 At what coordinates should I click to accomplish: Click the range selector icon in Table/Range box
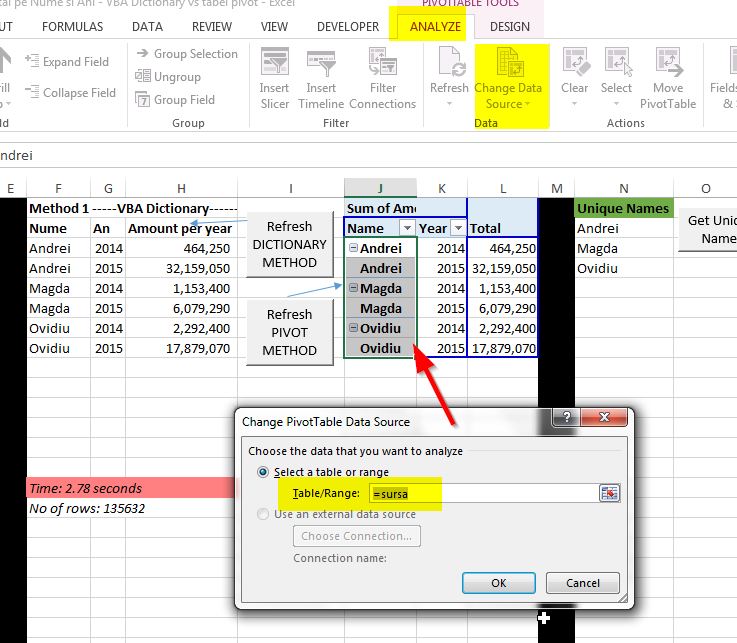pyautogui.click(x=609, y=493)
